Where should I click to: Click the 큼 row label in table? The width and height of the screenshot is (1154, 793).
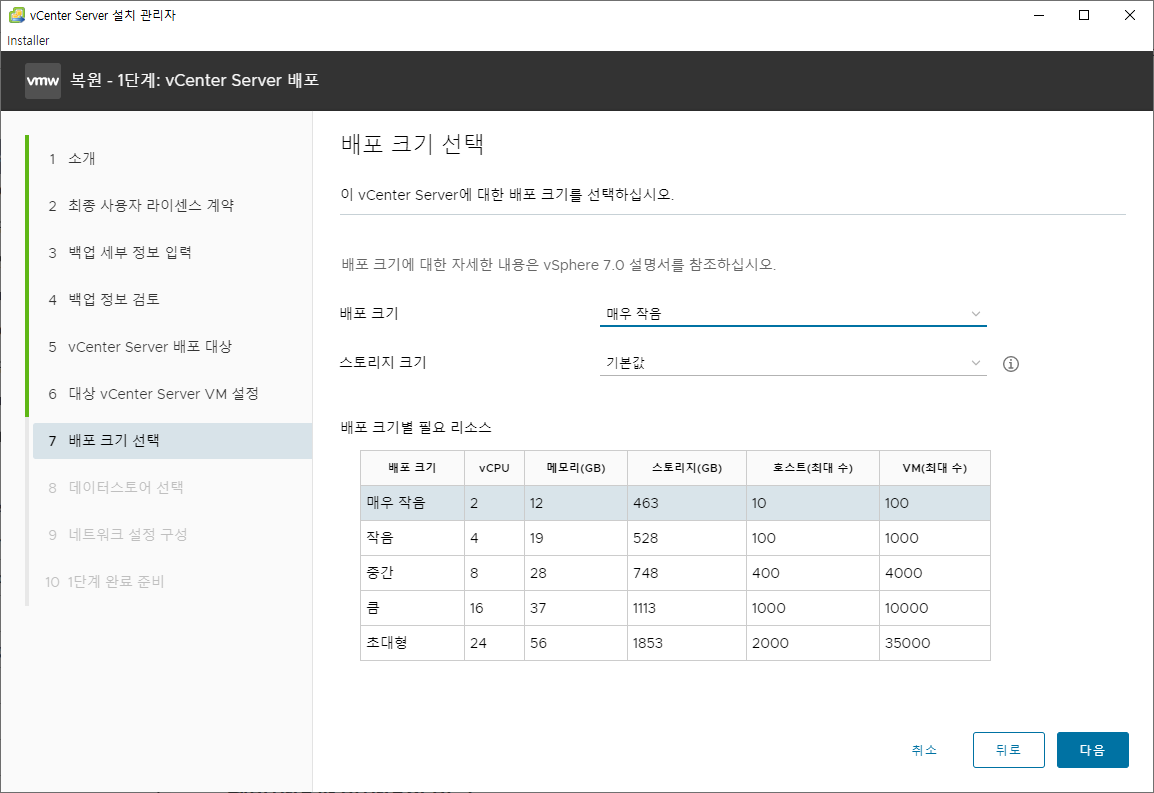[373, 608]
